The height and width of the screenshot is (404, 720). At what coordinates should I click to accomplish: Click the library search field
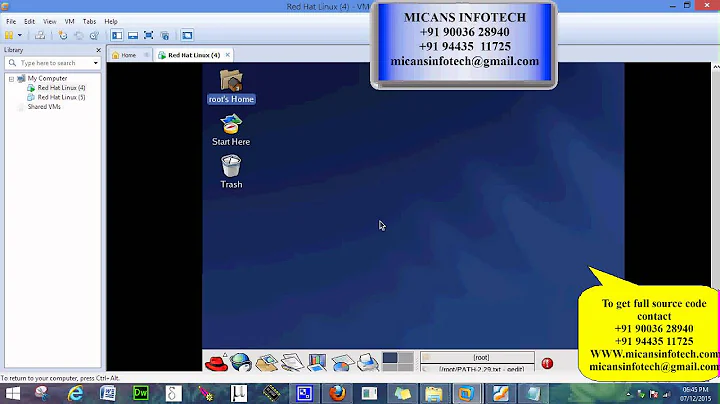51,63
